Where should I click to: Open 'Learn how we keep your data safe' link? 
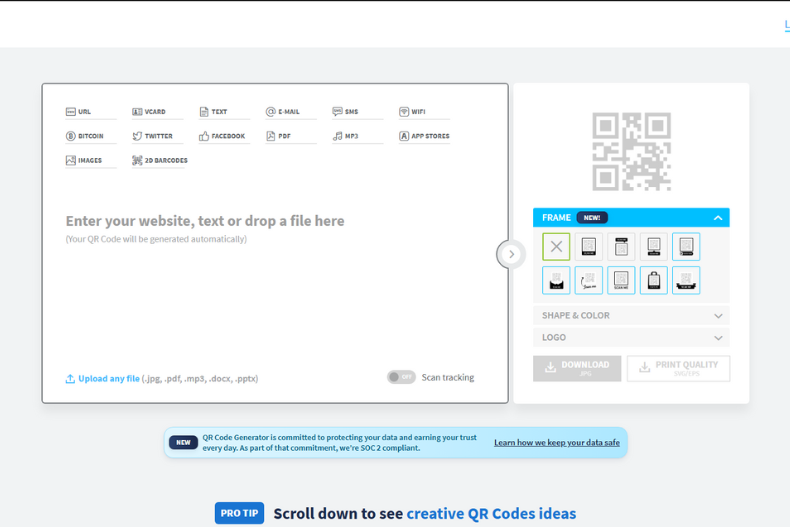556,442
